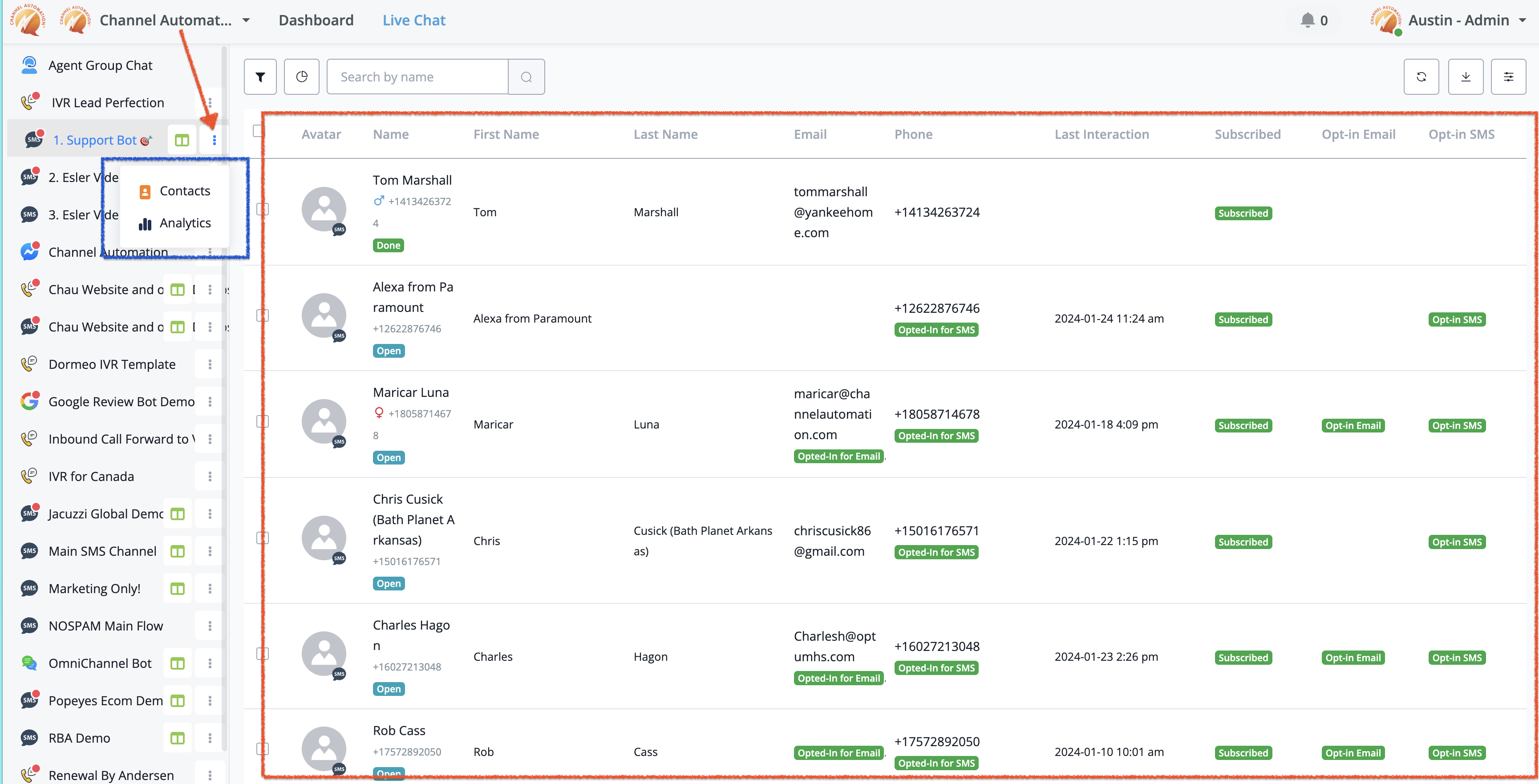Viewport: 1539px width, 784px height.
Task: Open three-dot menu for Jacuzzi Global Demo
Action: pyautogui.click(x=210, y=514)
